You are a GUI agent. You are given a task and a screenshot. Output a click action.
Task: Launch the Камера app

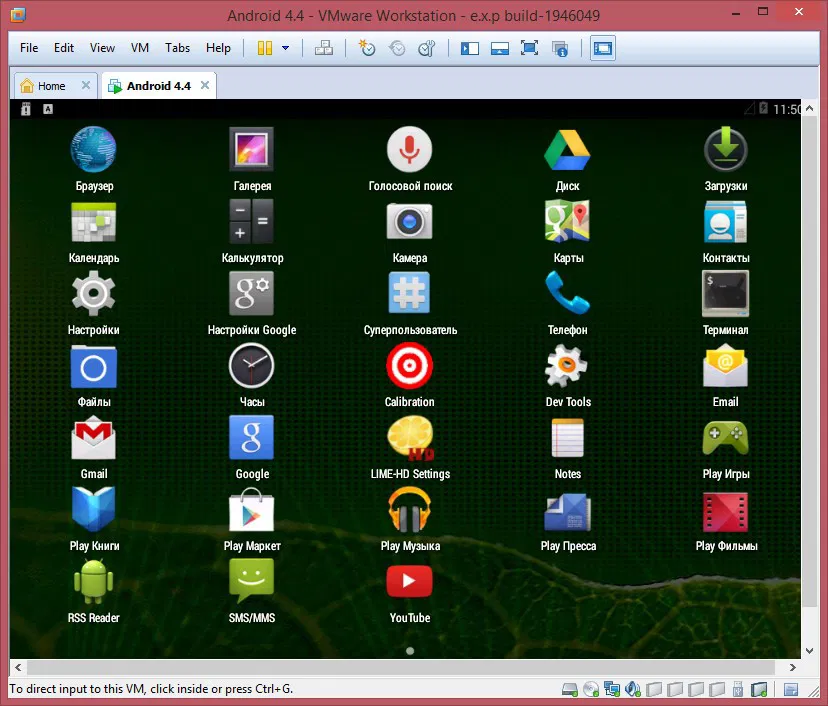[x=409, y=221]
